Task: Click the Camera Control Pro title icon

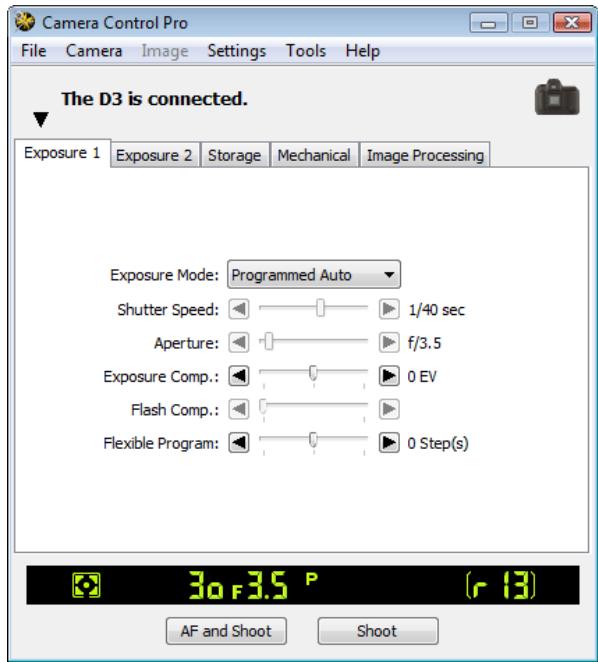Action: pyautogui.click(x=24, y=22)
